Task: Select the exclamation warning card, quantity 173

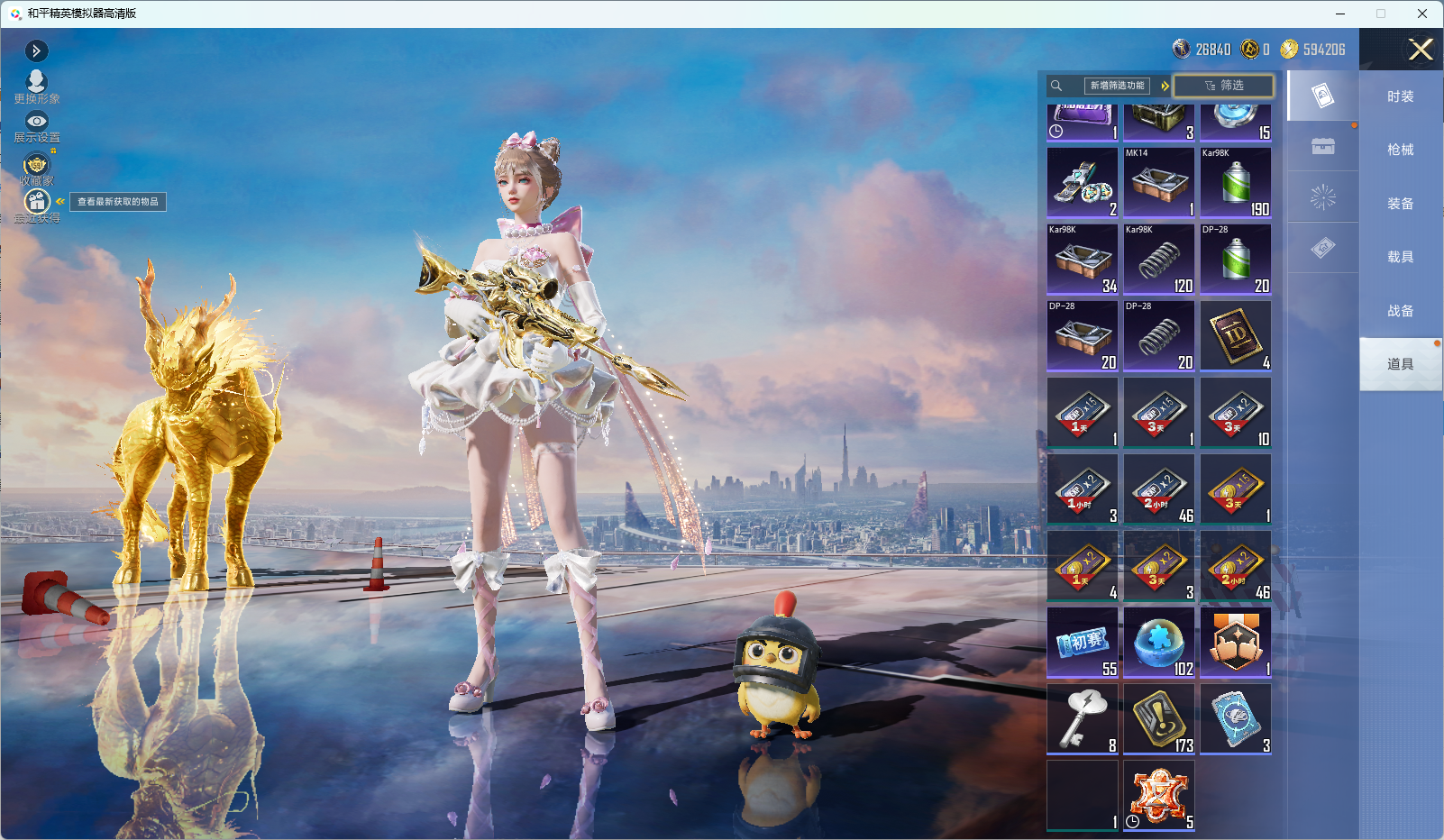Action: tap(1159, 719)
